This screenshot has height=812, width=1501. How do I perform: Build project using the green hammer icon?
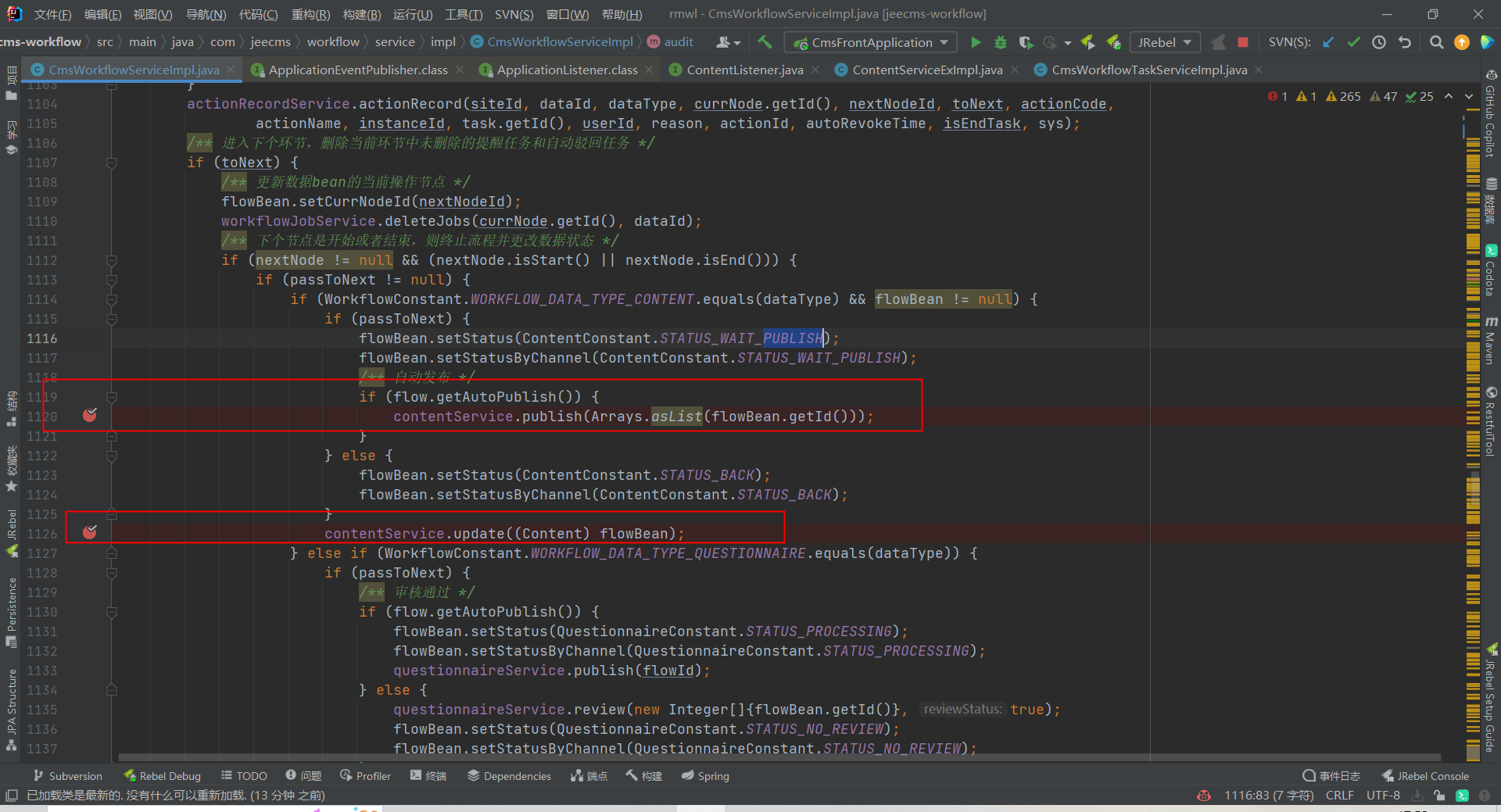[x=765, y=42]
